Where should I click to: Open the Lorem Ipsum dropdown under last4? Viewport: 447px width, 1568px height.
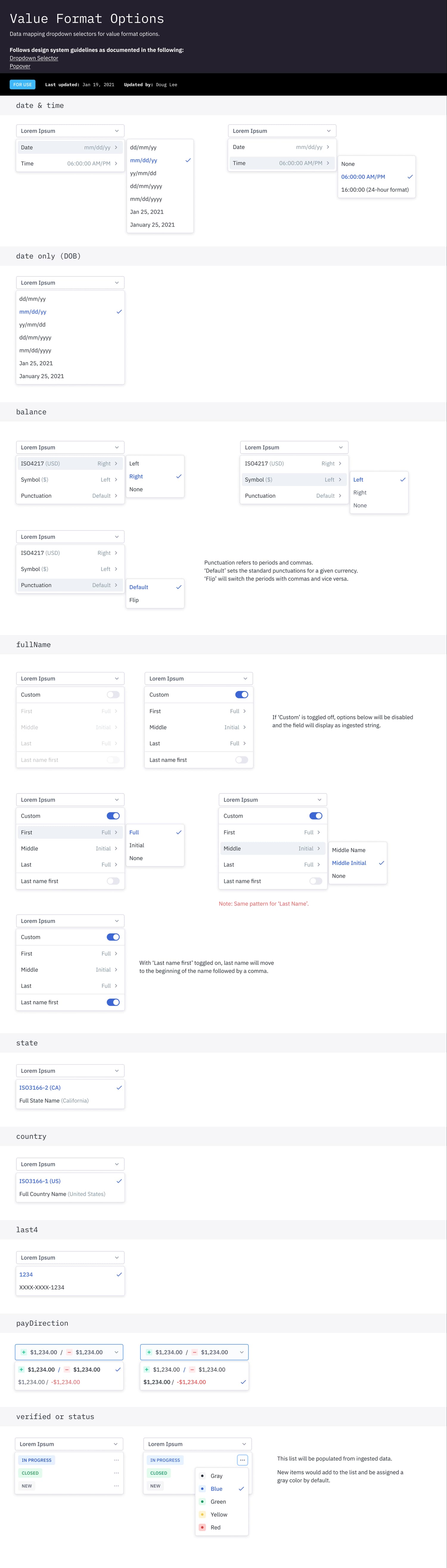pos(70,1258)
